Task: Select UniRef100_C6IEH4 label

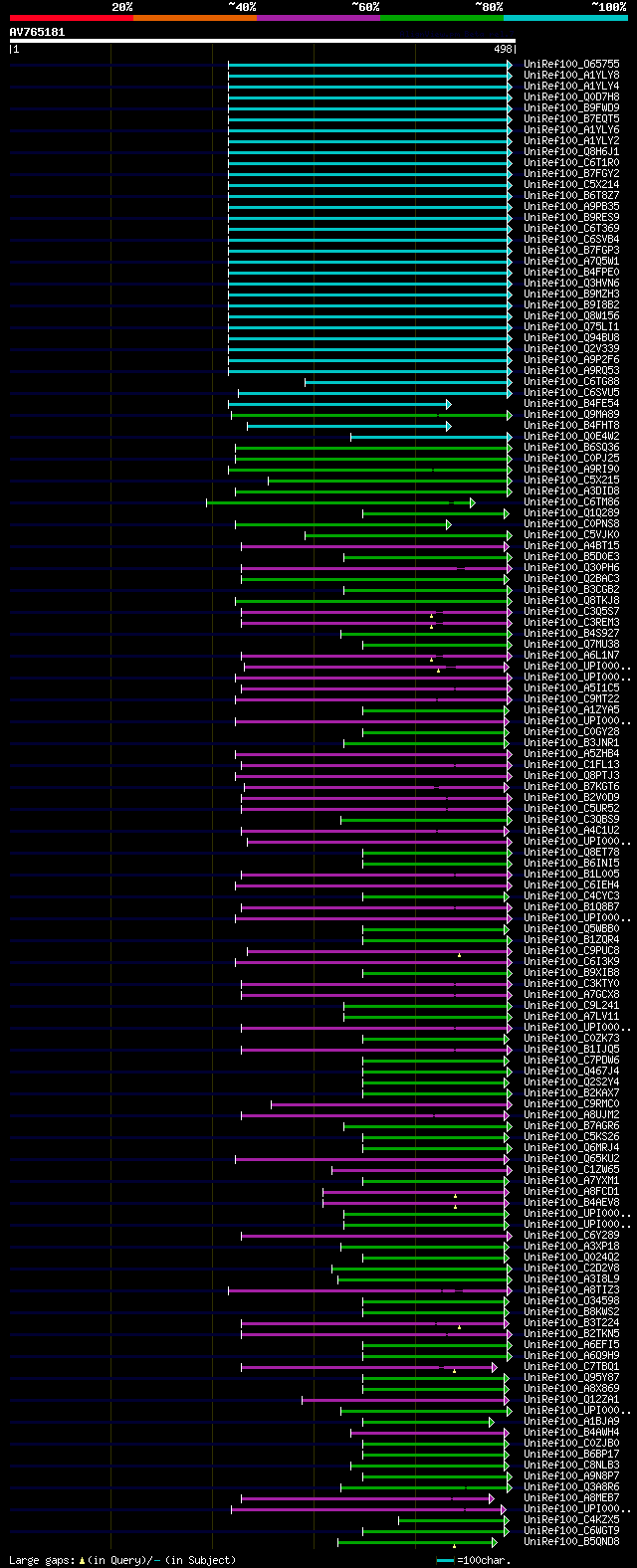Action: pos(572,885)
